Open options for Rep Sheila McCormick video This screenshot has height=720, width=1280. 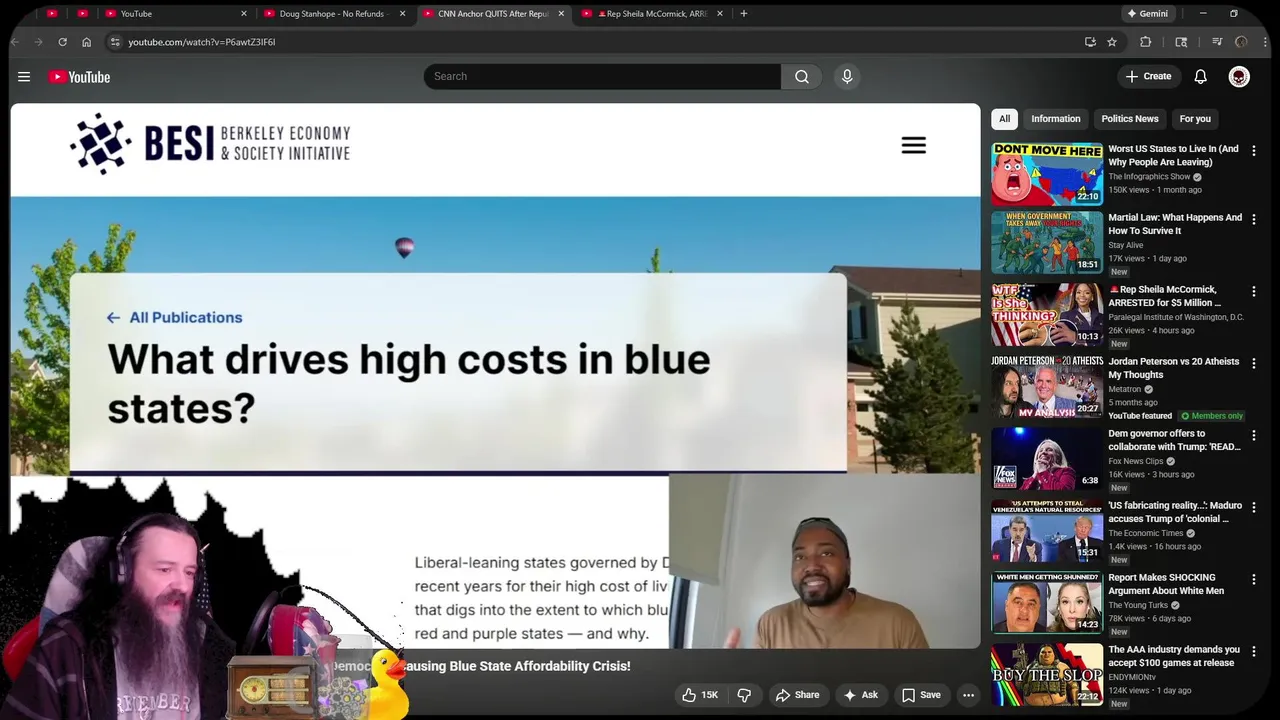pos(1254,291)
